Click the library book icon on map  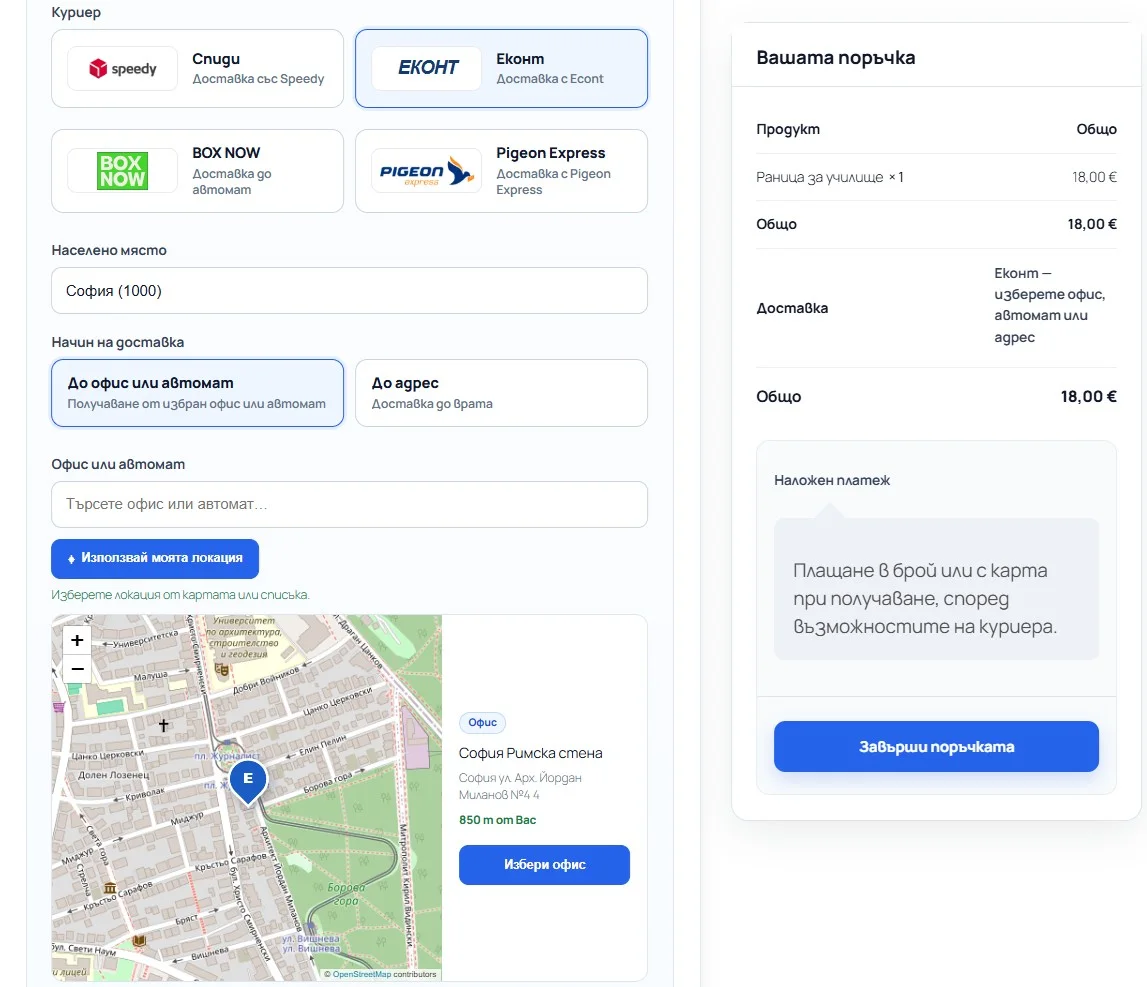[139, 941]
